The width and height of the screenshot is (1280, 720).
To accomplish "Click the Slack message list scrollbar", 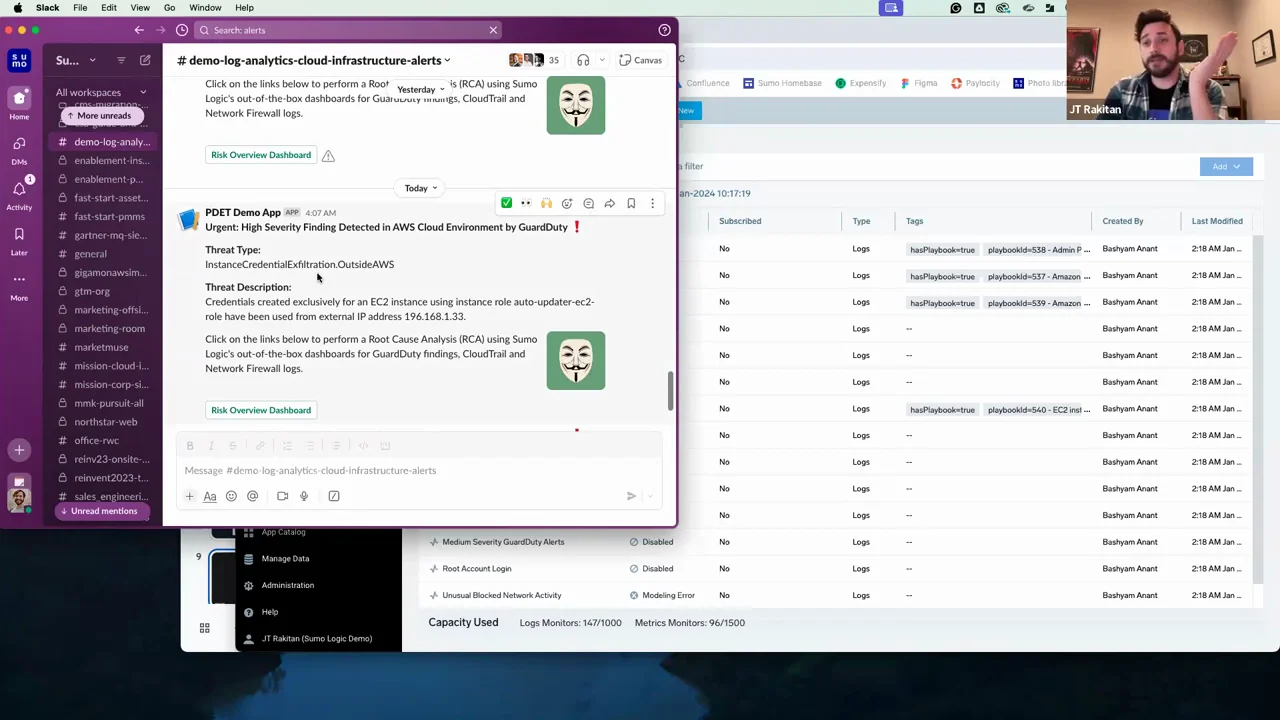I will tap(670, 391).
